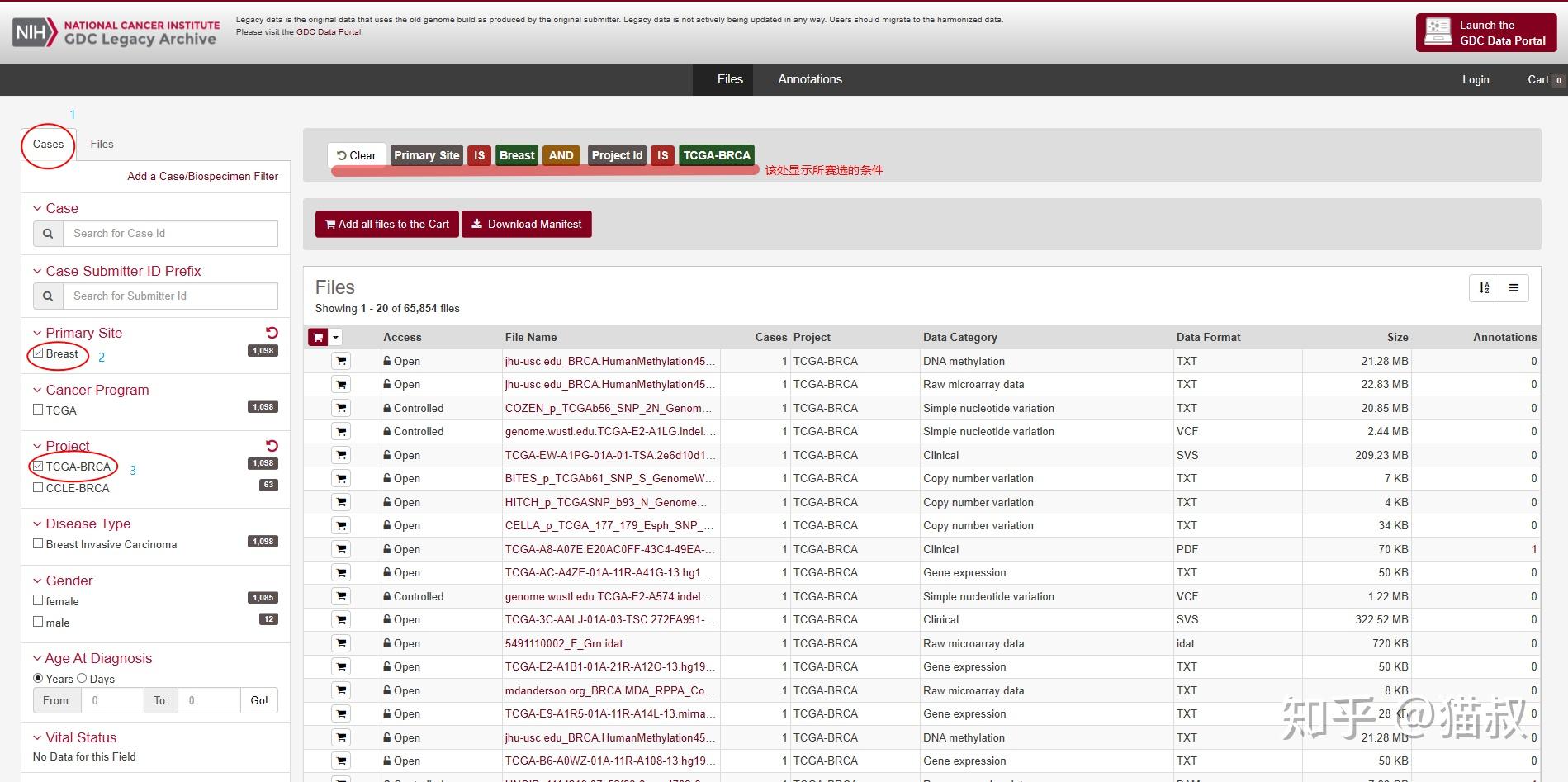The image size is (1568, 782).
Task: Check the male gender checkbox
Action: 38,622
